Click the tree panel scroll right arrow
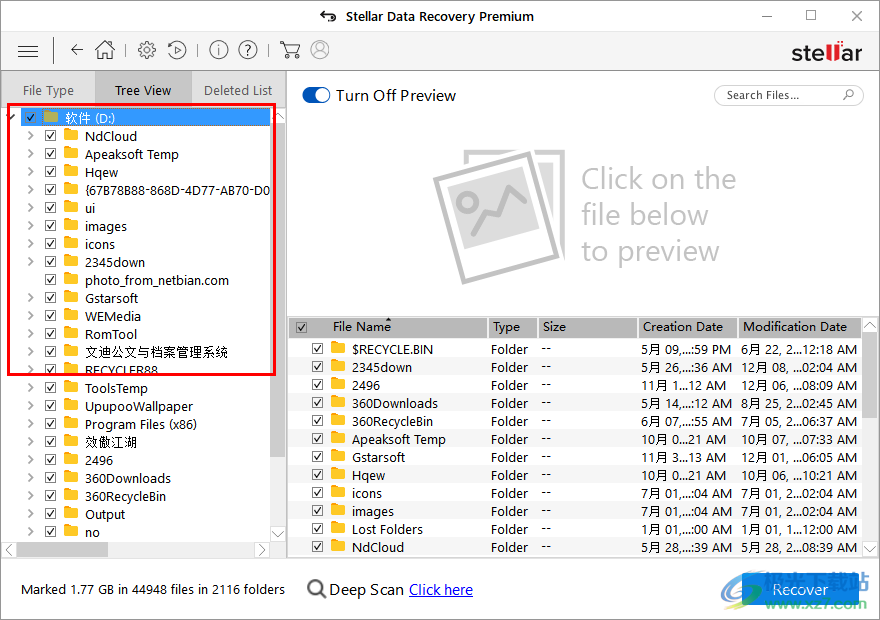The width and height of the screenshot is (880, 620). pyautogui.click(x=262, y=550)
